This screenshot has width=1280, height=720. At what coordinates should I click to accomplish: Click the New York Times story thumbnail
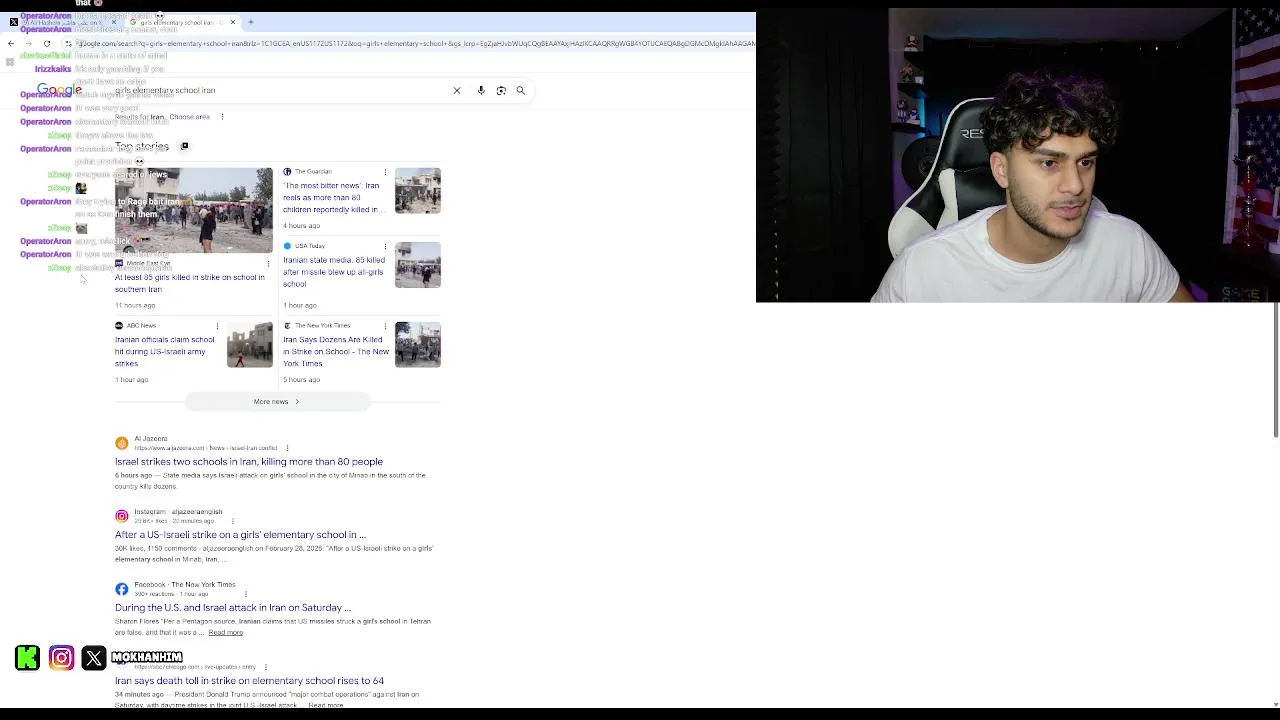[418, 345]
